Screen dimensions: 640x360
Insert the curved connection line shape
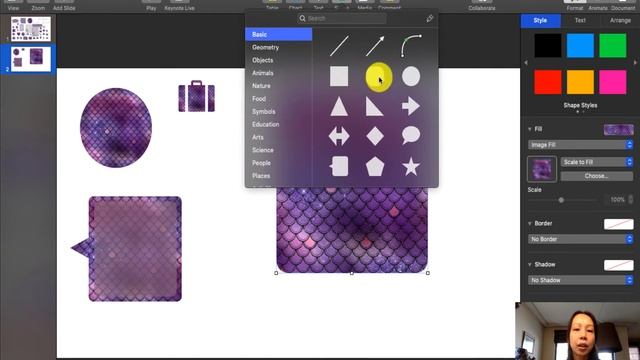pos(411,46)
